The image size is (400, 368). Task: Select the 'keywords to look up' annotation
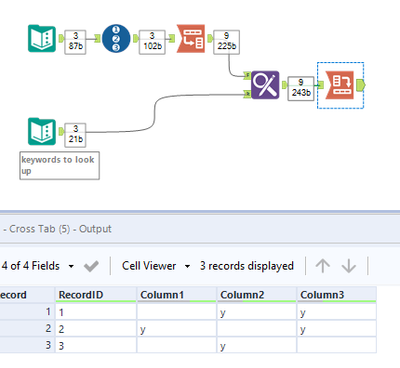click(x=59, y=166)
